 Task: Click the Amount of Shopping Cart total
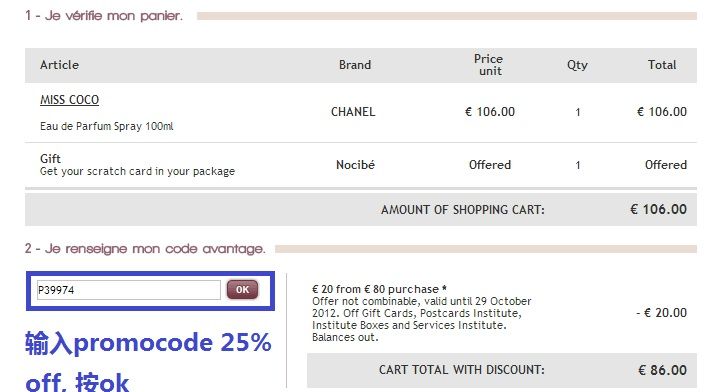tap(658, 209)
